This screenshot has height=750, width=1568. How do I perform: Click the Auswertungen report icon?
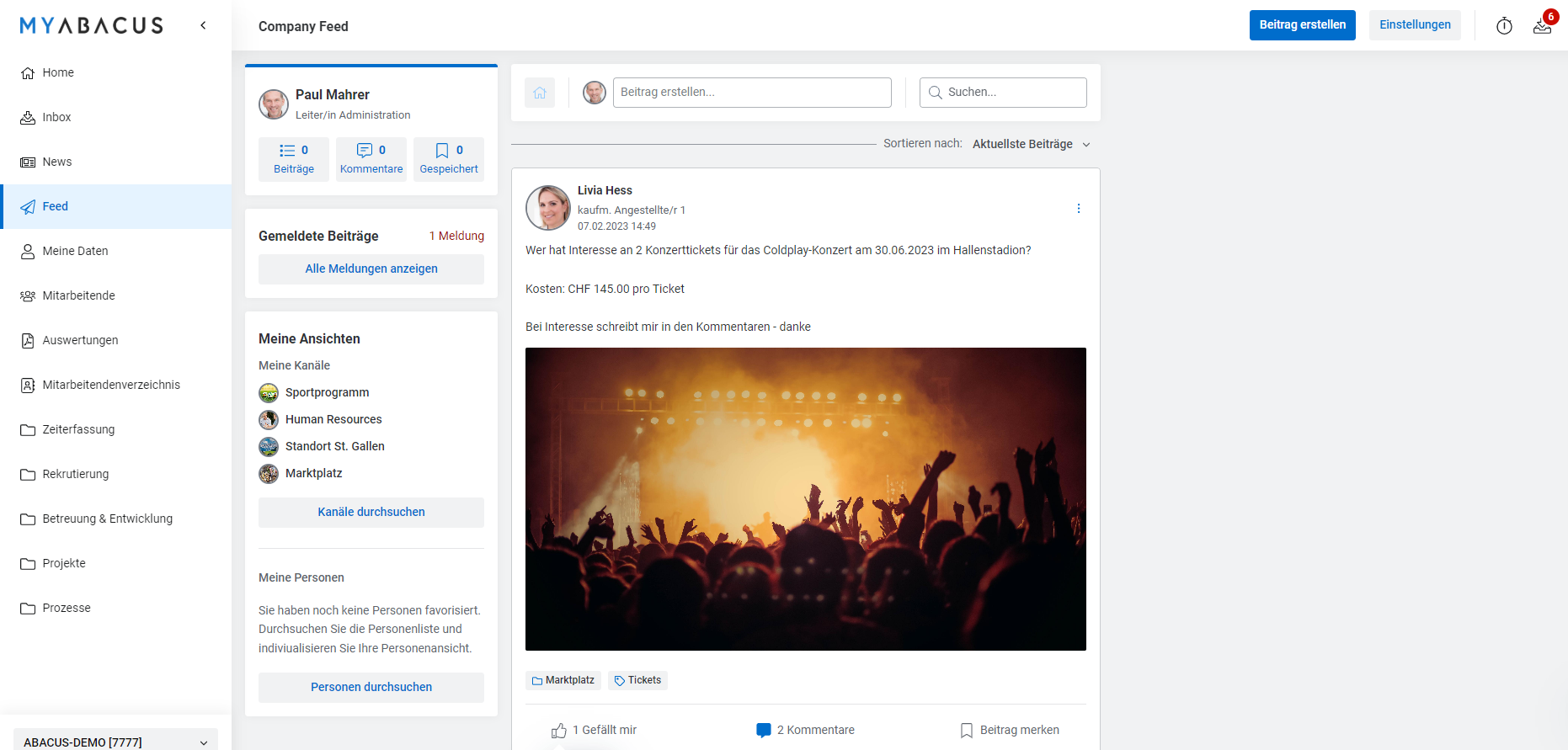point(28,340)
